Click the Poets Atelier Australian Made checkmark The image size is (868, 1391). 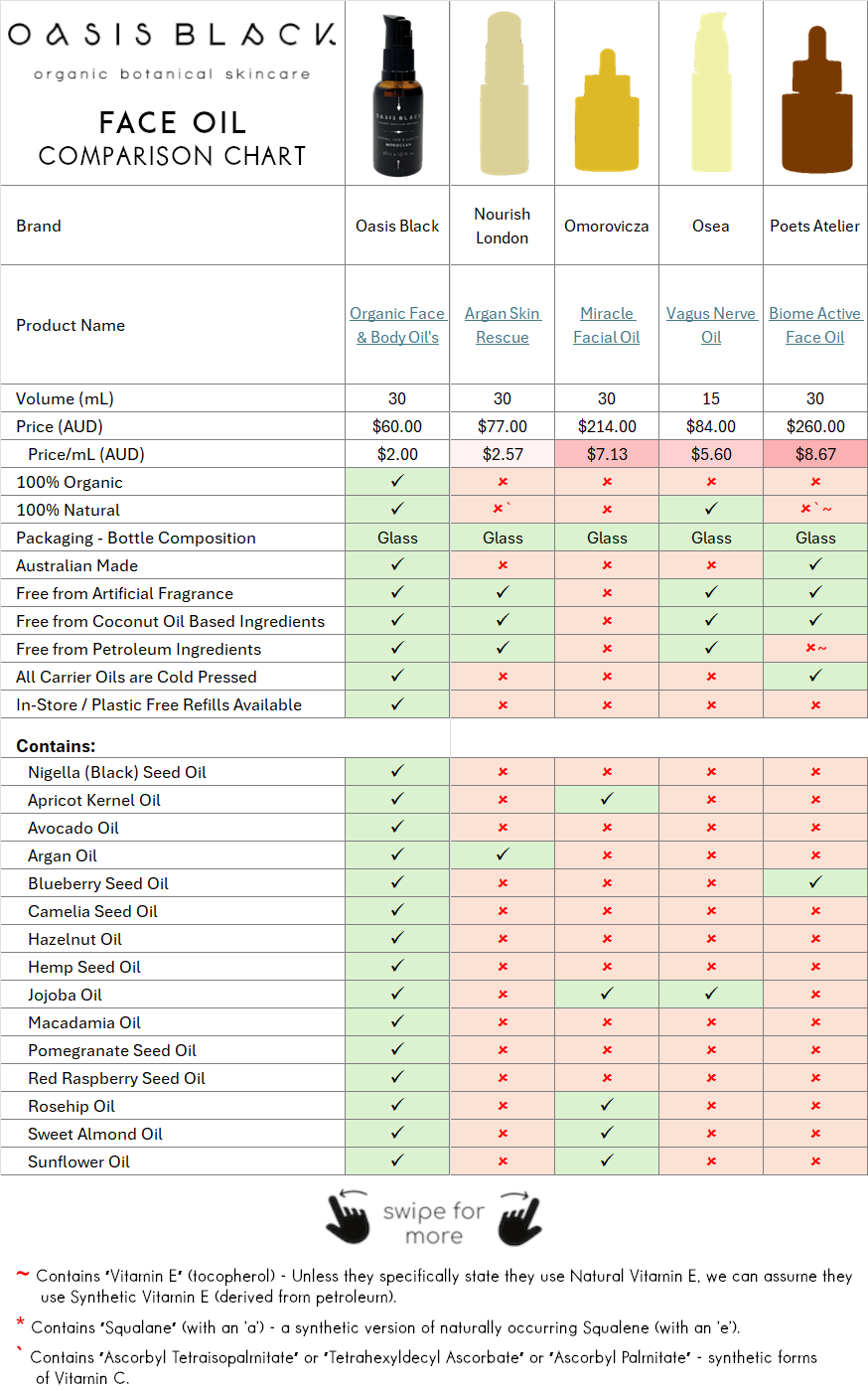tap(815, 564)
